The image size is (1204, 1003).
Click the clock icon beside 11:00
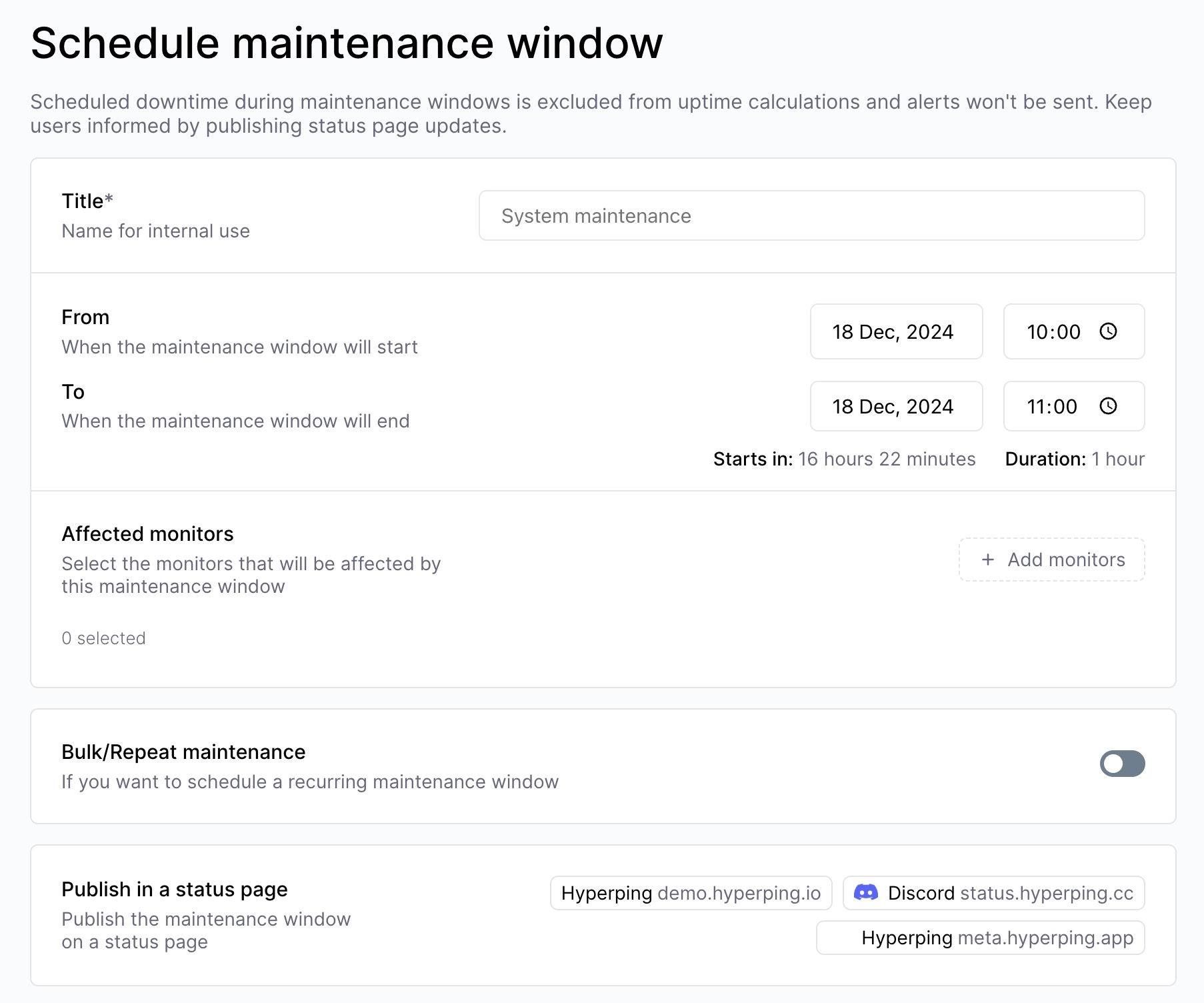(x=1108, y=406)
